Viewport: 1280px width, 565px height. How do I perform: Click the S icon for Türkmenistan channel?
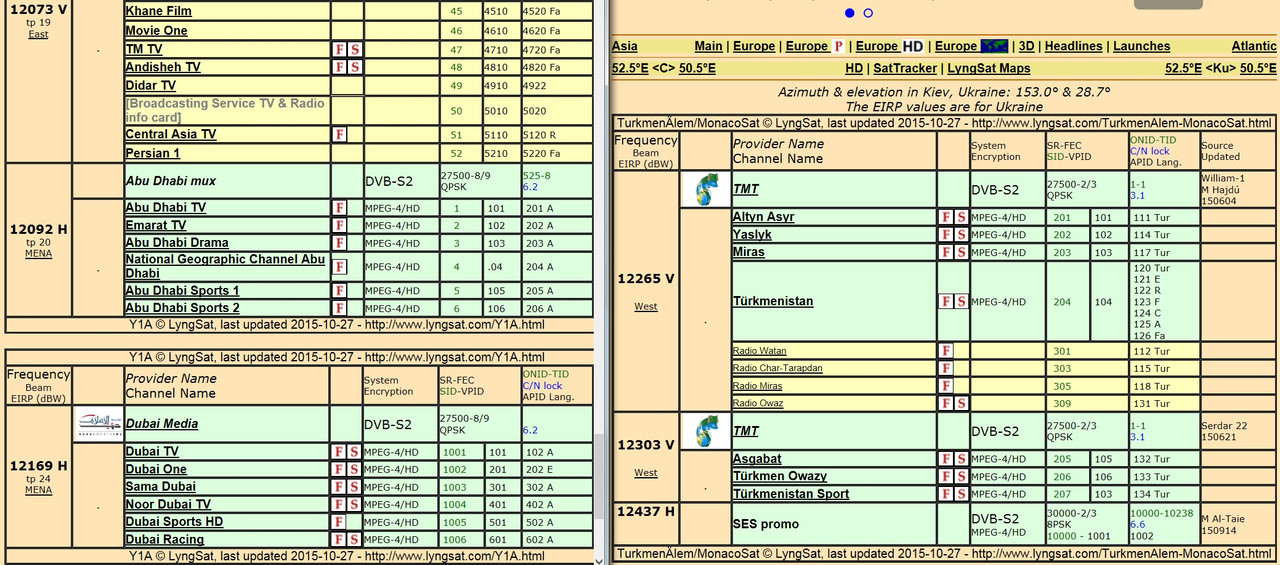[961, 301]
